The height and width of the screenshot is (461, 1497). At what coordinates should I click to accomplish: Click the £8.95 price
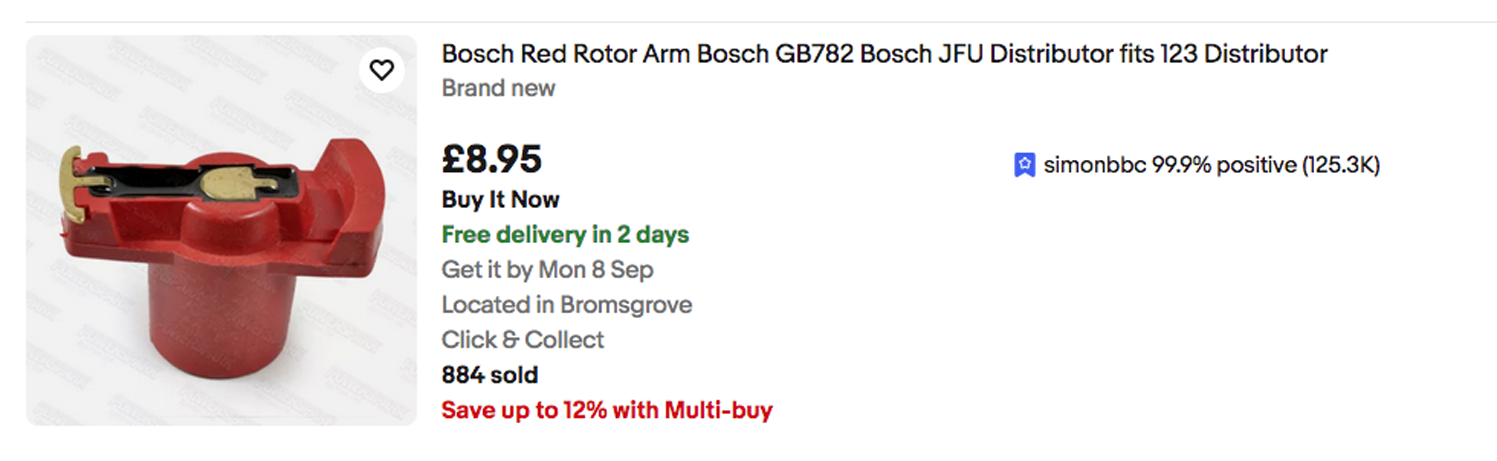(x=492, y=159)
